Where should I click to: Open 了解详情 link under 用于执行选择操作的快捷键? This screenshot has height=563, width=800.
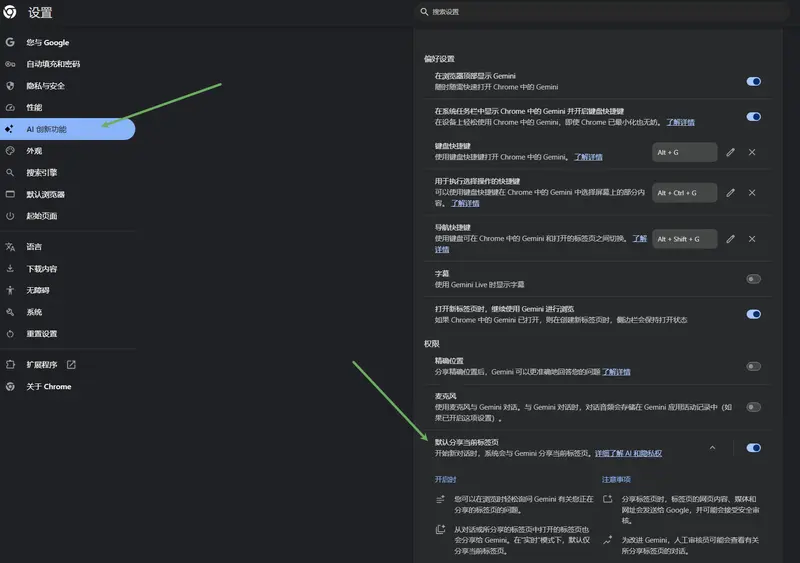(x=465, y=203)
